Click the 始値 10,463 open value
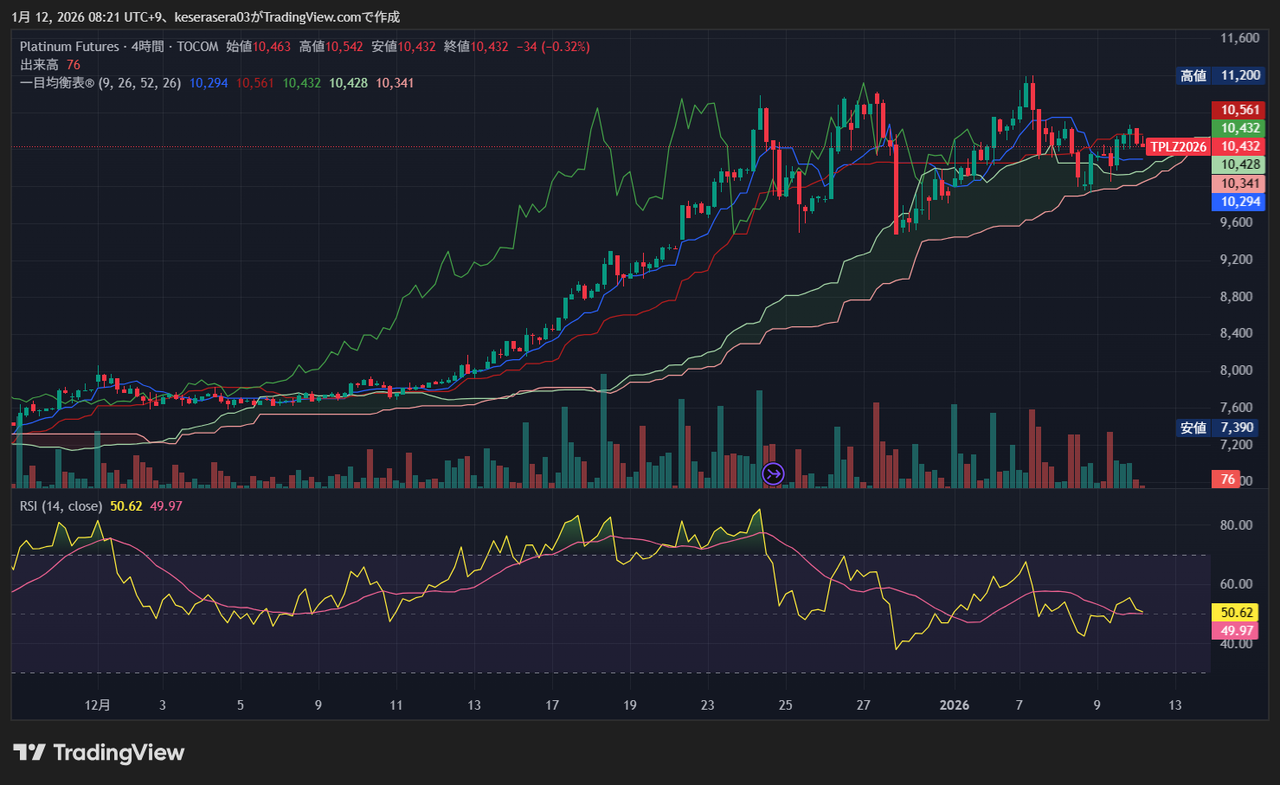 259,47
